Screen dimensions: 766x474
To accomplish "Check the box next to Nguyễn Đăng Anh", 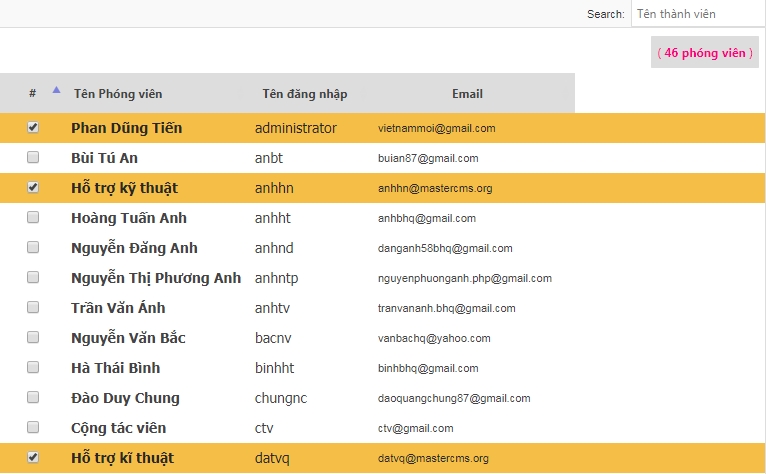I will (x=33, y=247).
